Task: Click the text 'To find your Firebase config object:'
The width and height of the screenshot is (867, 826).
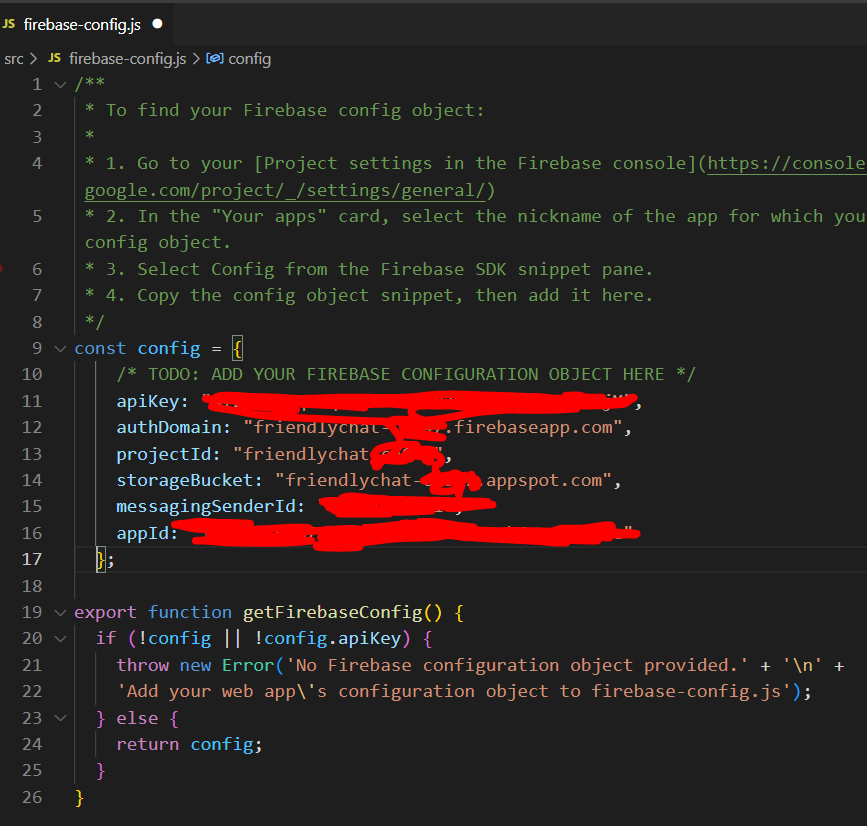Action: [295, 111]
